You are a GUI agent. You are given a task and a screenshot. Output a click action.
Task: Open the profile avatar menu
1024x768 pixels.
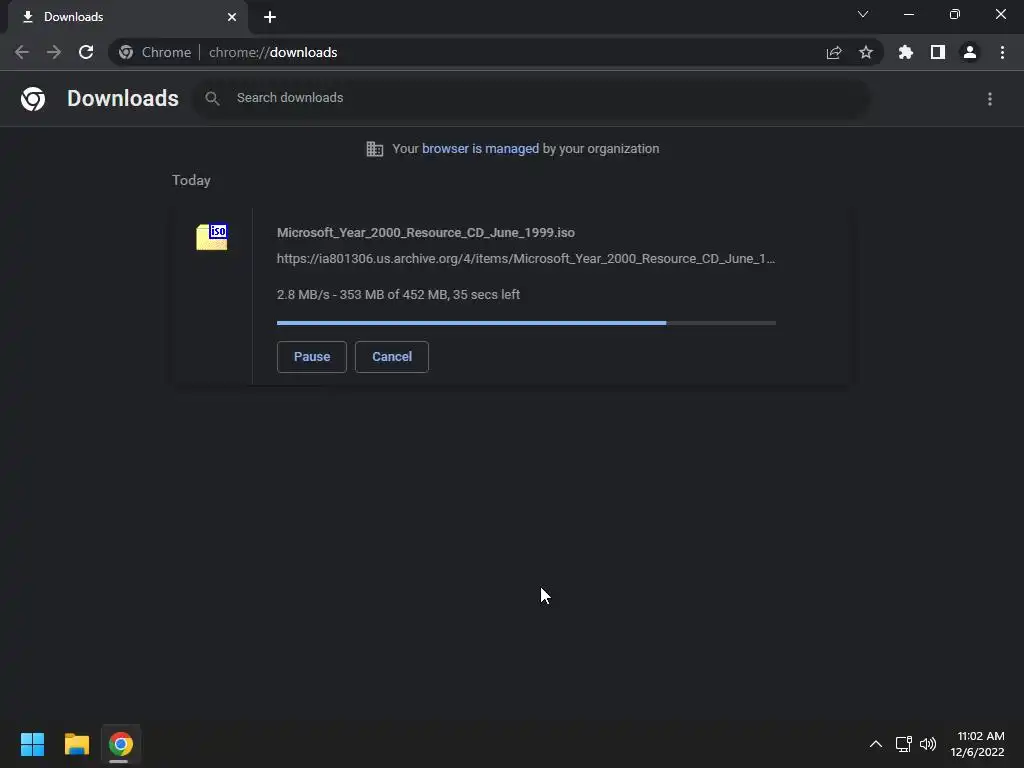[x=970, y=52]
